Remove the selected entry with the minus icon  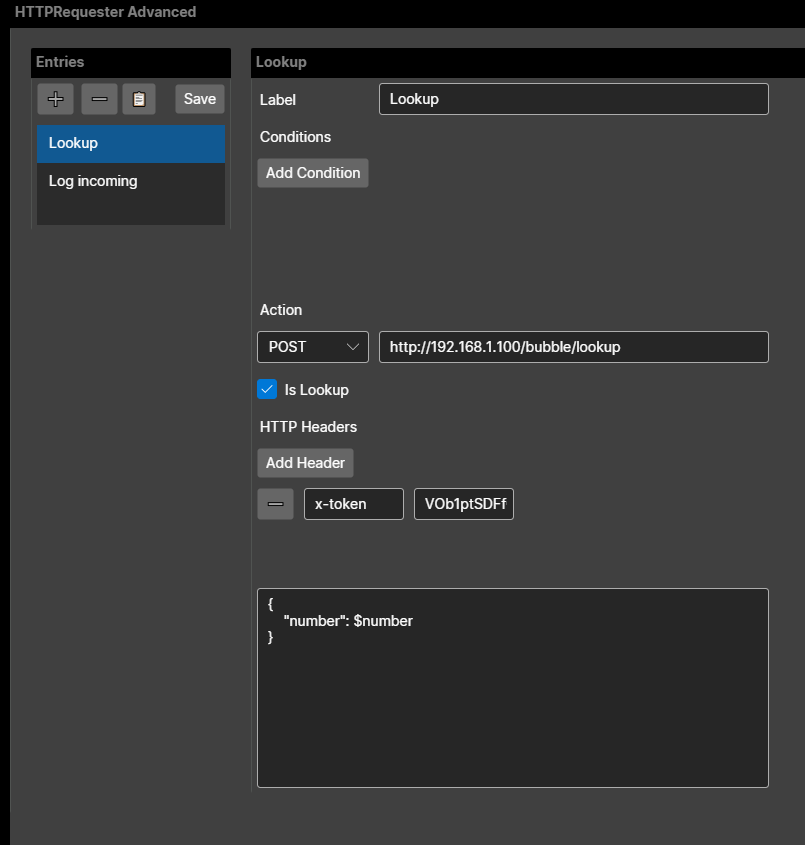[x=99, y=99]
